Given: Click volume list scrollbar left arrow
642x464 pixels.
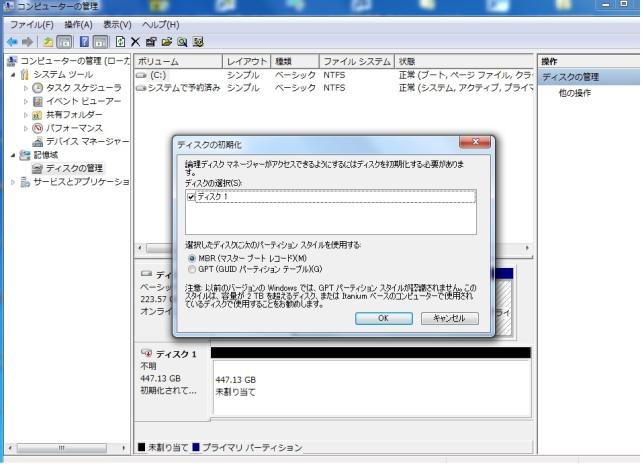Looking at the screenshot, I should [x=140, y=248].
